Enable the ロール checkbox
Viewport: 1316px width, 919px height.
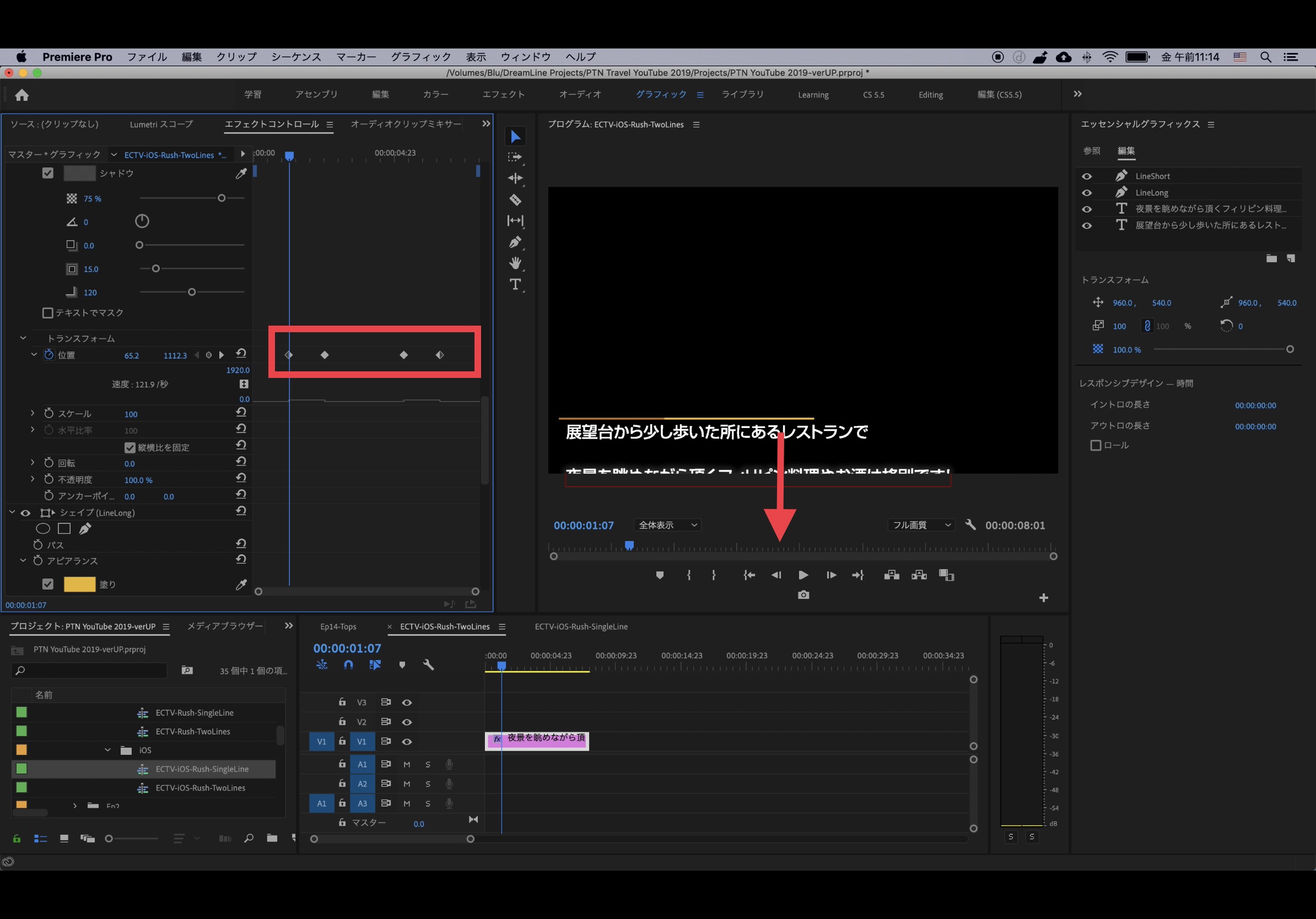(x=1096, y=446)
